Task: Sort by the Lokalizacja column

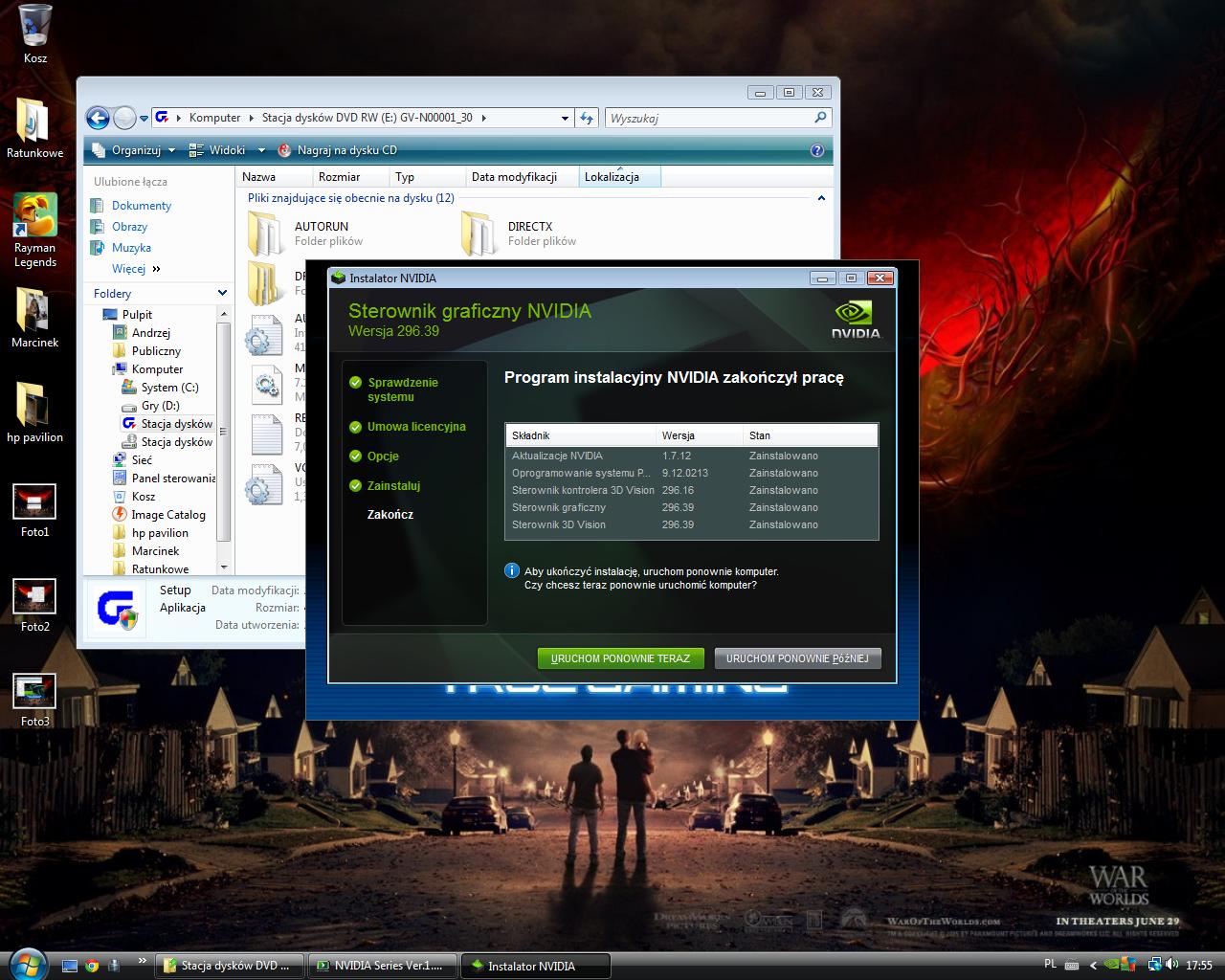Action: 620,177
